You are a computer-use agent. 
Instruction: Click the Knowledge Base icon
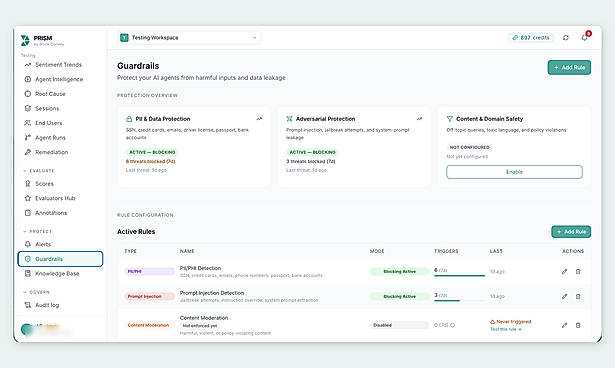click(27, 273)
